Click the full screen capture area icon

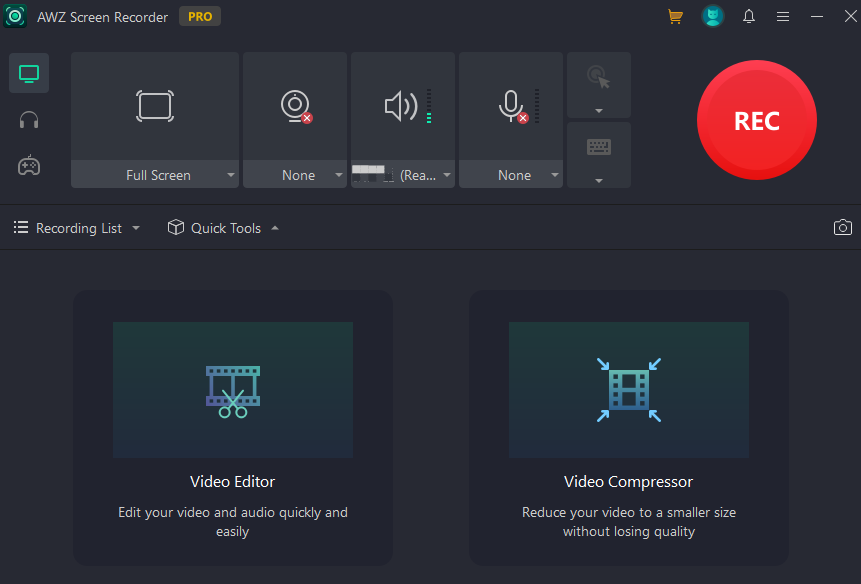[155, 106]
